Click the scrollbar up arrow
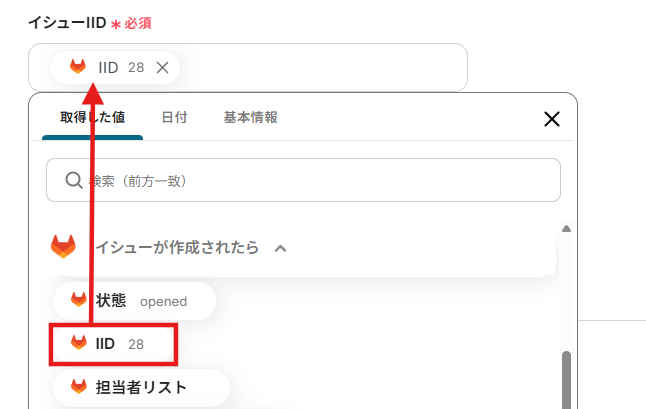This screenshot has height=409, width=646. coord(566,229)
